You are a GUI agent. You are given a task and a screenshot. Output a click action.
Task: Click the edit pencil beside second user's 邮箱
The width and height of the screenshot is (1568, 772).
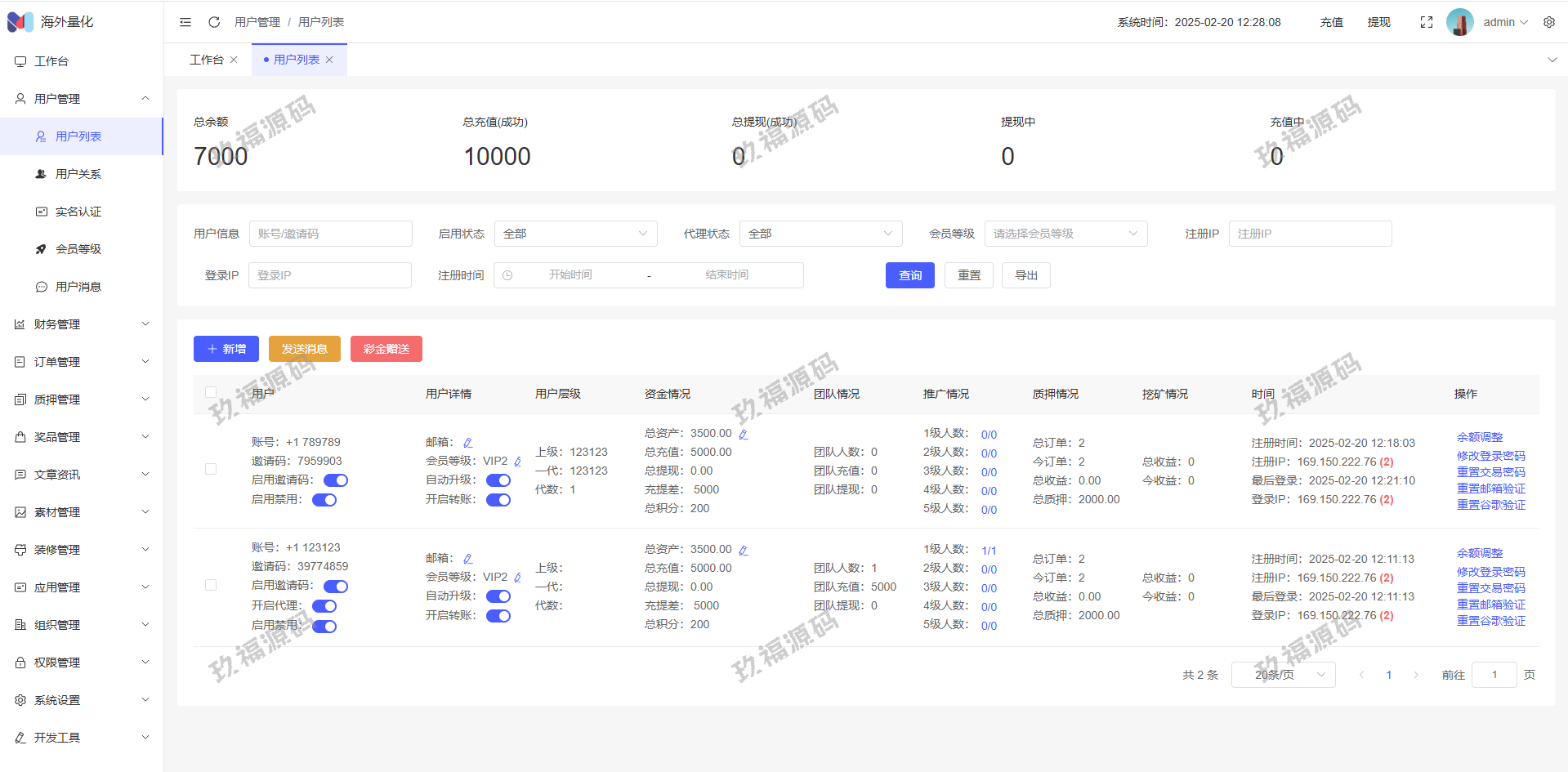click(x=468, y=559)
